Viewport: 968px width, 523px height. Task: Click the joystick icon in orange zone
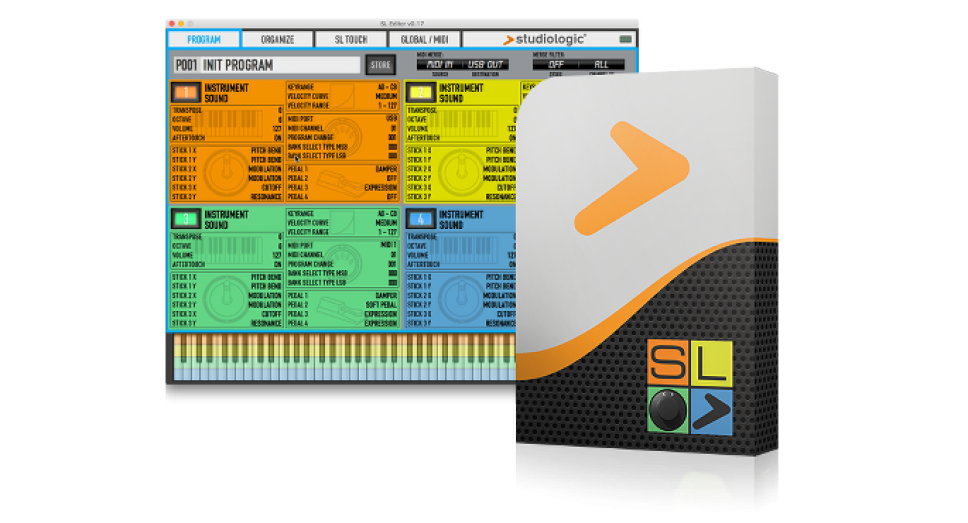click(x=225, y=171)
